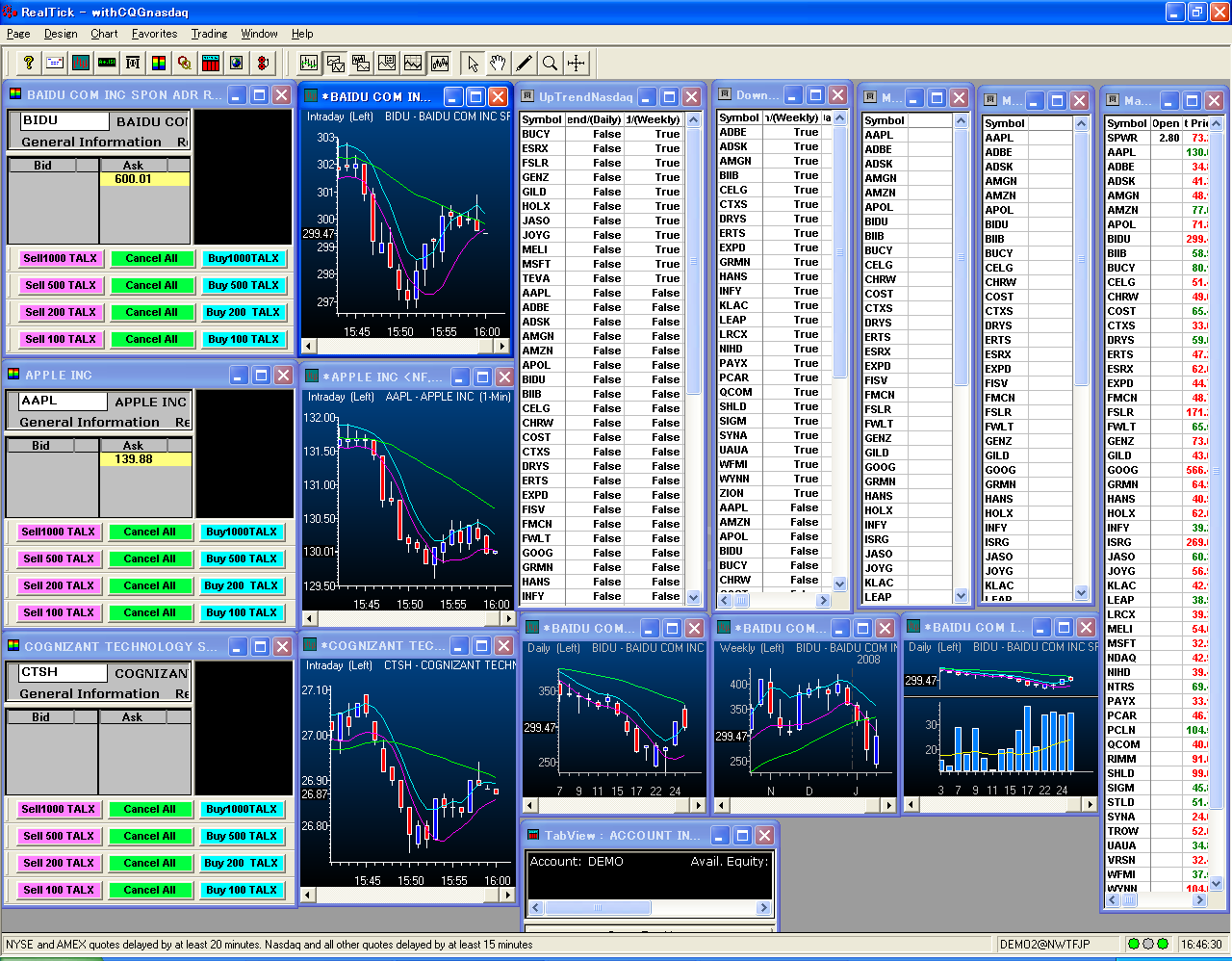Click the BAIDU intraday chart left scroll arrow
This screenshot has height=961, width=1232.
point(309,346)
